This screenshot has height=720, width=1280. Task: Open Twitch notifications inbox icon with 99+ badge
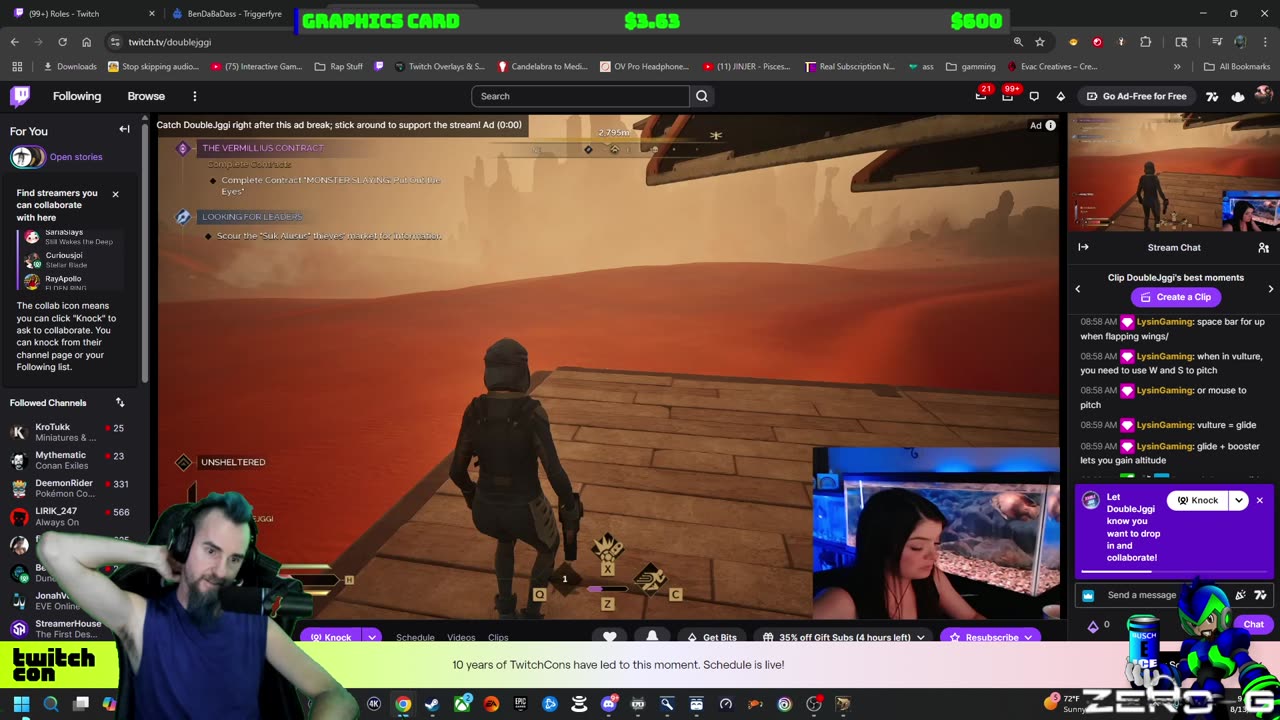coord(1008,96)
